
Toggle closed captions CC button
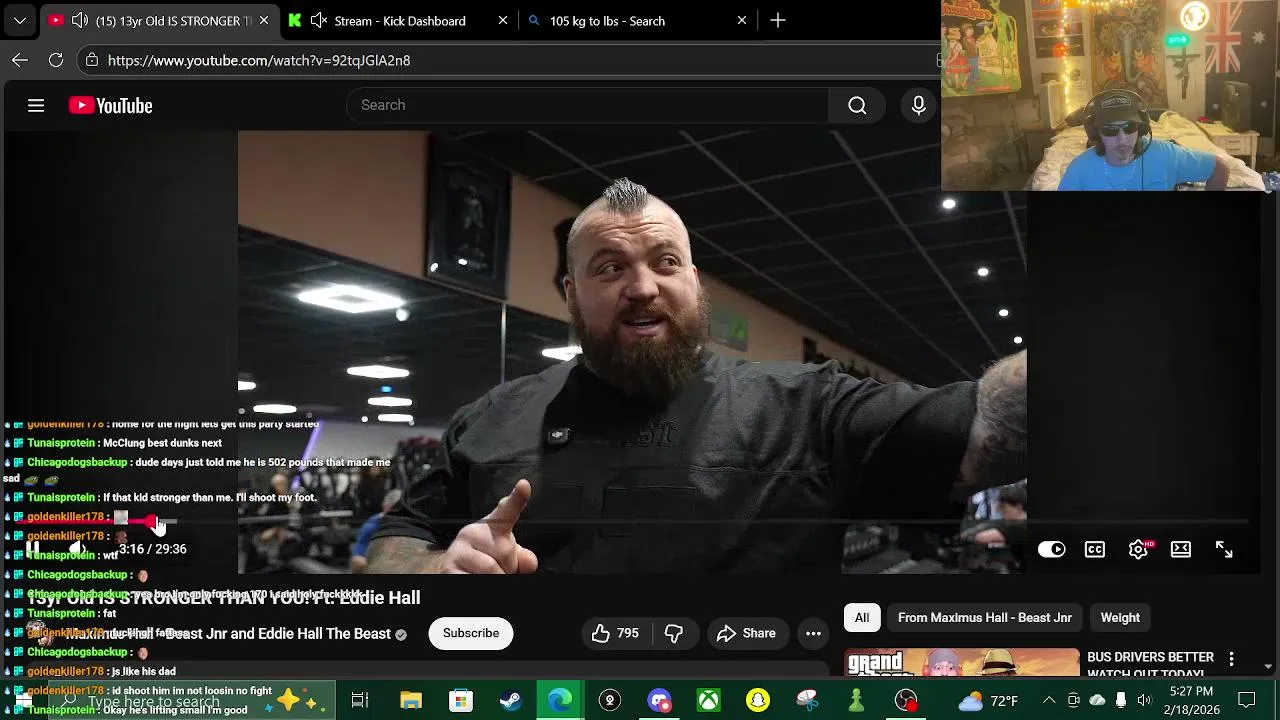1095,549
